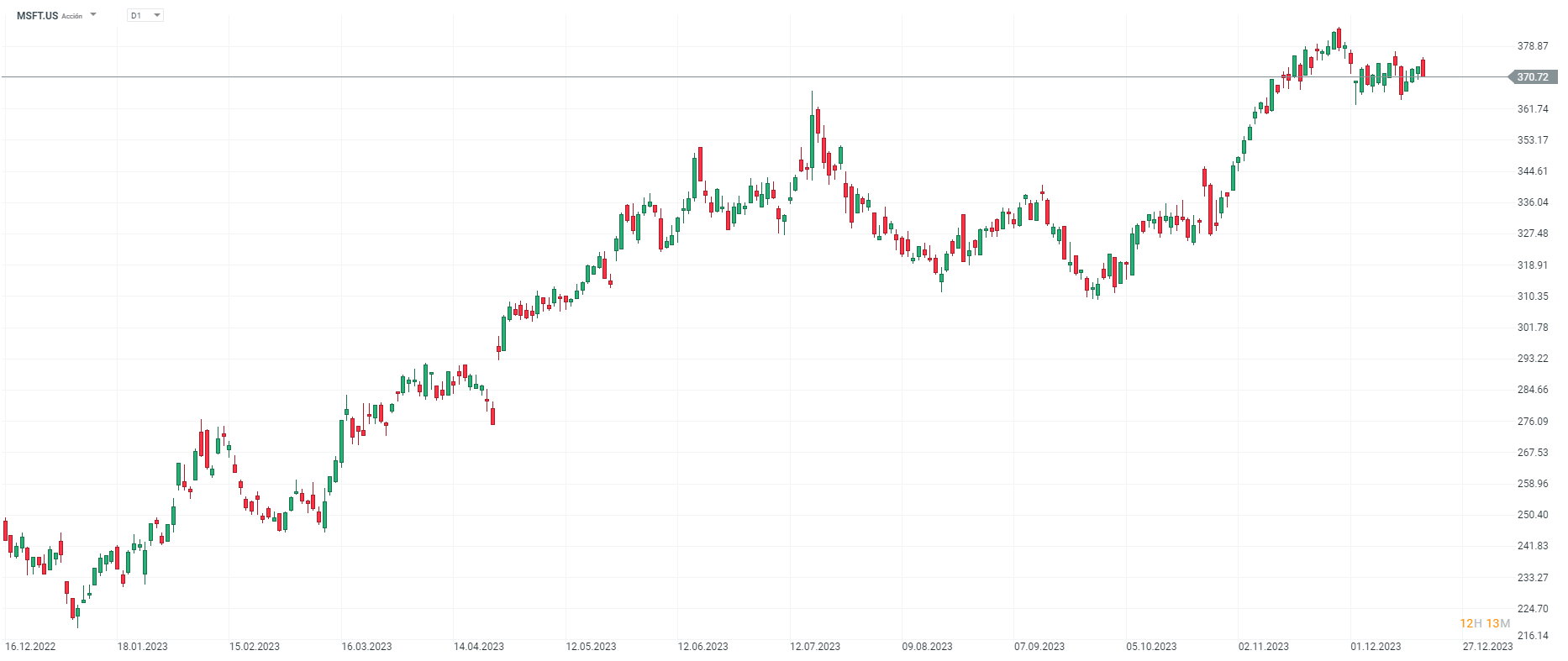
Task: Click the 344.61 price scale label
Action: pos(1533,171)
